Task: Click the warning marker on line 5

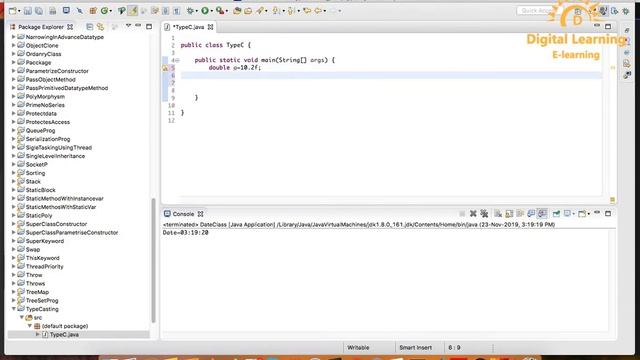Action: pyautogui.click(x=165, y=68)
